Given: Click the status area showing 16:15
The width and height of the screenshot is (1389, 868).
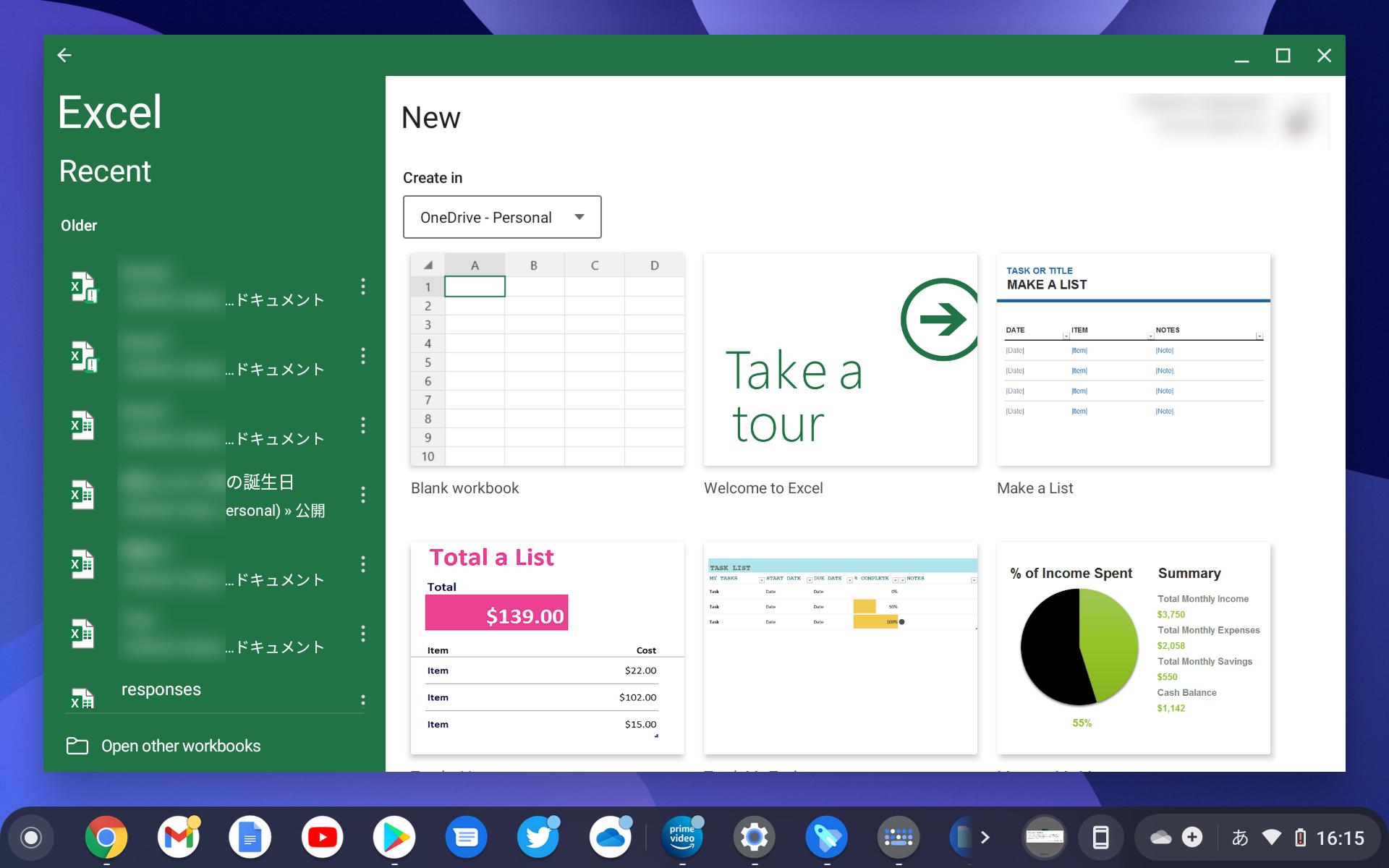Looking at the screenshot, I should click(1342, 837).
